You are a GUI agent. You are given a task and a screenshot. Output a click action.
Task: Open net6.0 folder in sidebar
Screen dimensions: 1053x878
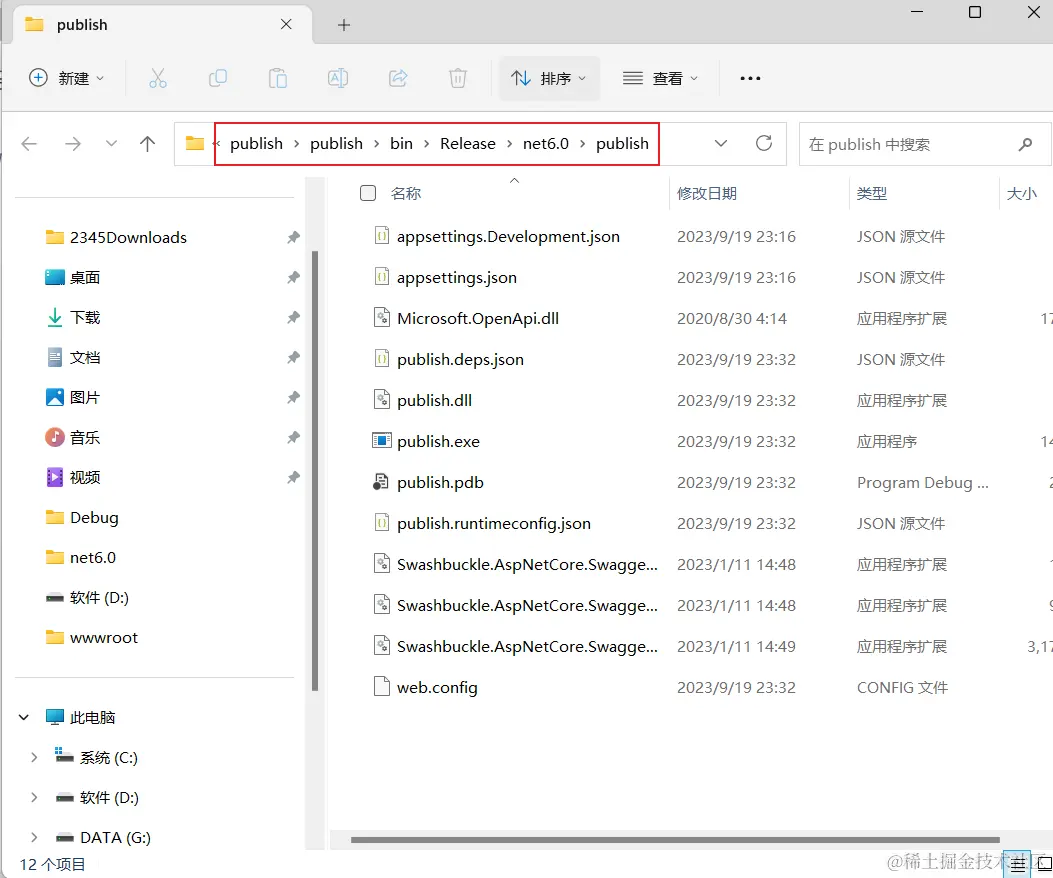[93, 558]
